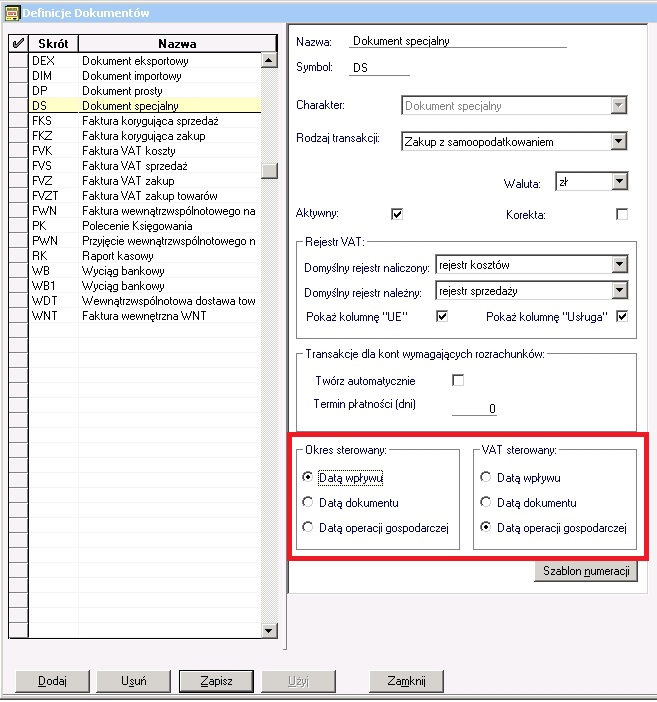Save with the Zapisz button
The image size is (657, 702).
[x=216, y=681]
